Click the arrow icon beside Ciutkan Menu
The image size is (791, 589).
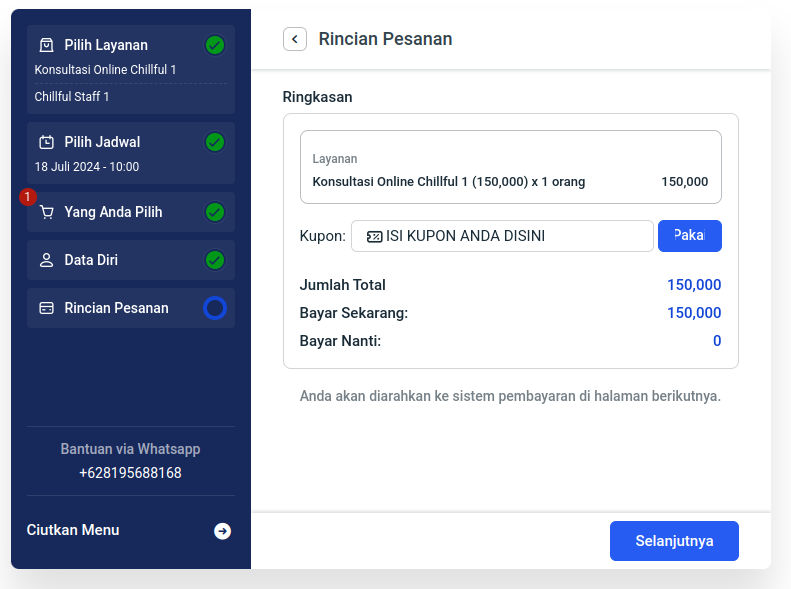(x=222, y=531)
